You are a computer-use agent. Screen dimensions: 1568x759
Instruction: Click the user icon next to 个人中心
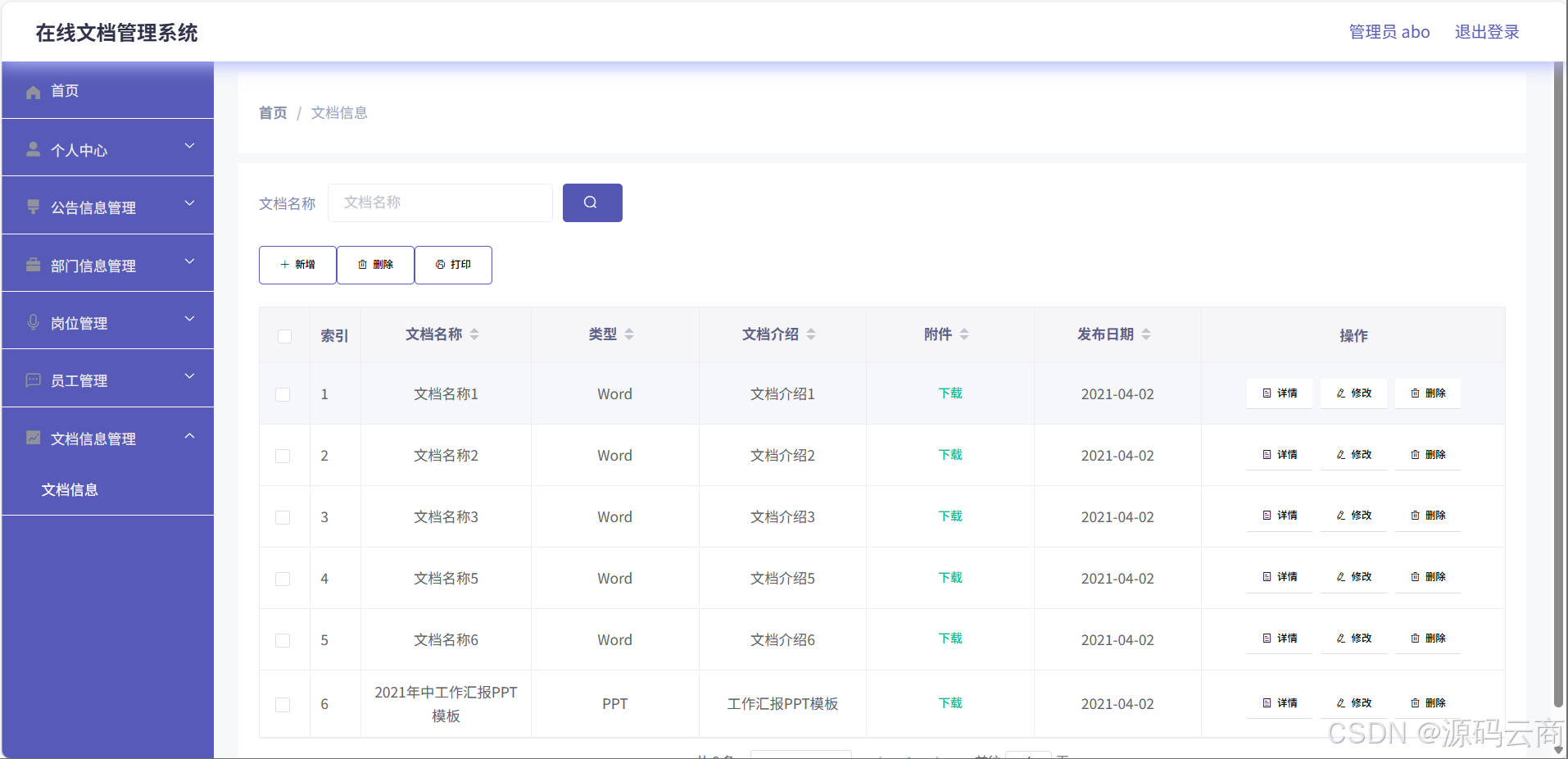[33, 149]
